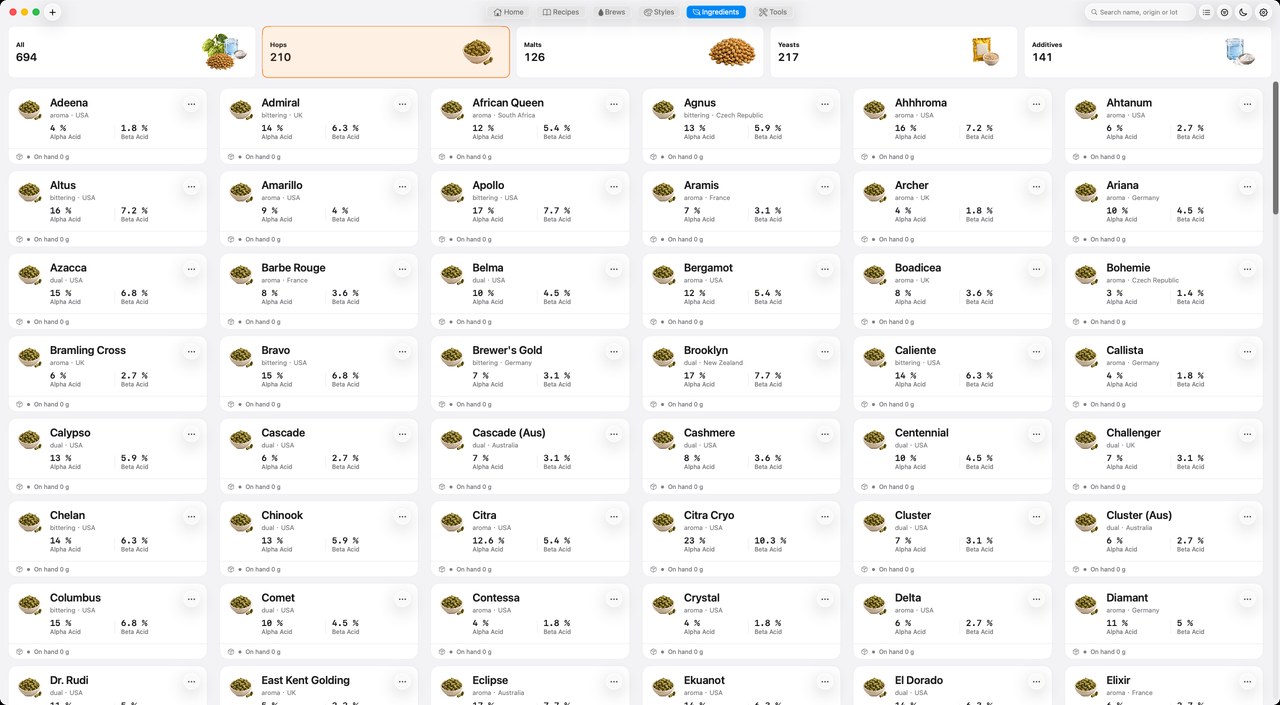Screen dimensions: 1280x705
Task: Open the Tools tab
Action: tap(772, 12)
